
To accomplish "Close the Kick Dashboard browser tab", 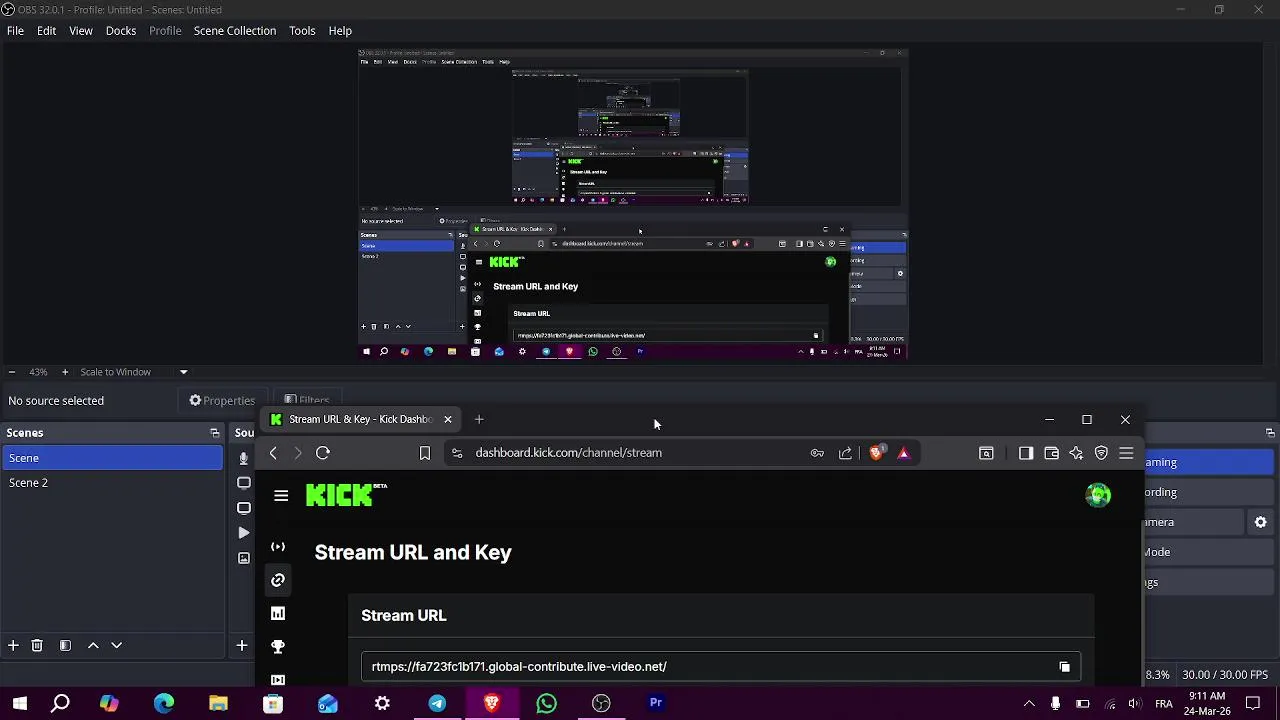I will [x=448, y=419].
